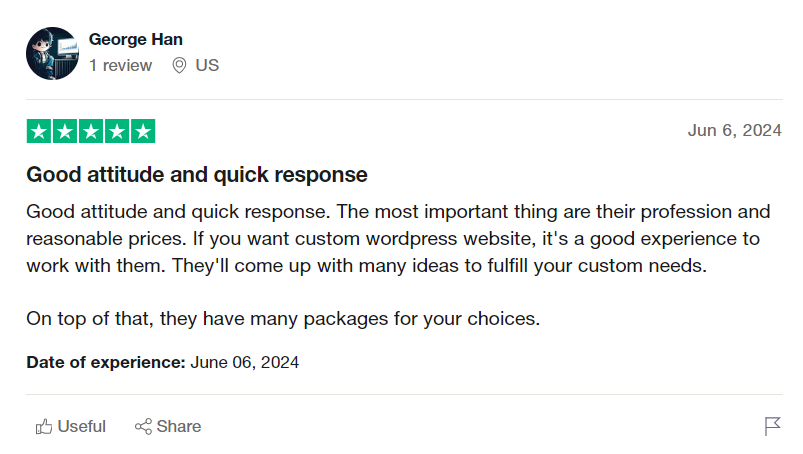
Task: Mark the review as Useful
Action: pos(81,427)
